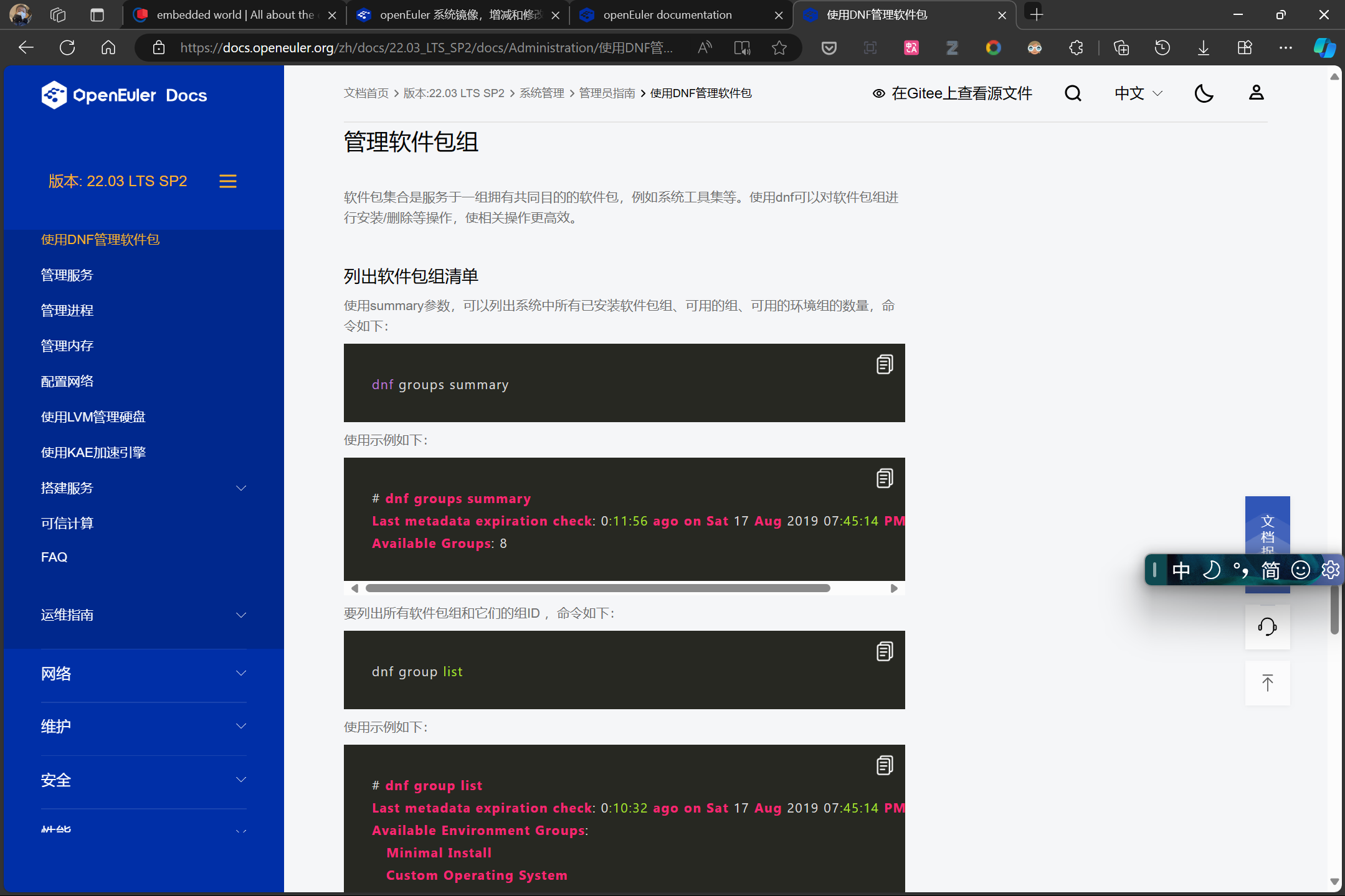Open the 管理服务 sidebar page
The image size is (1345, 896).
[x=67, y=275]
